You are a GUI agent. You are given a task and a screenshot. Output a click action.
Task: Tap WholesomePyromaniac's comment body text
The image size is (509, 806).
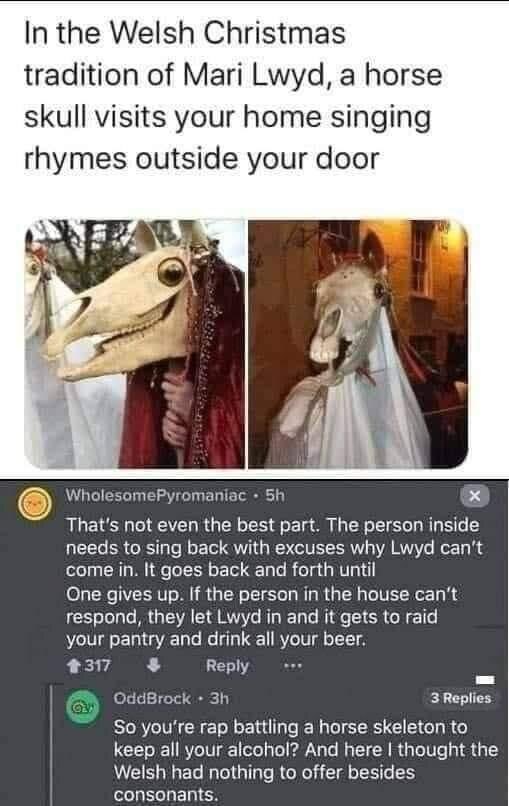(x=274, y=582)
